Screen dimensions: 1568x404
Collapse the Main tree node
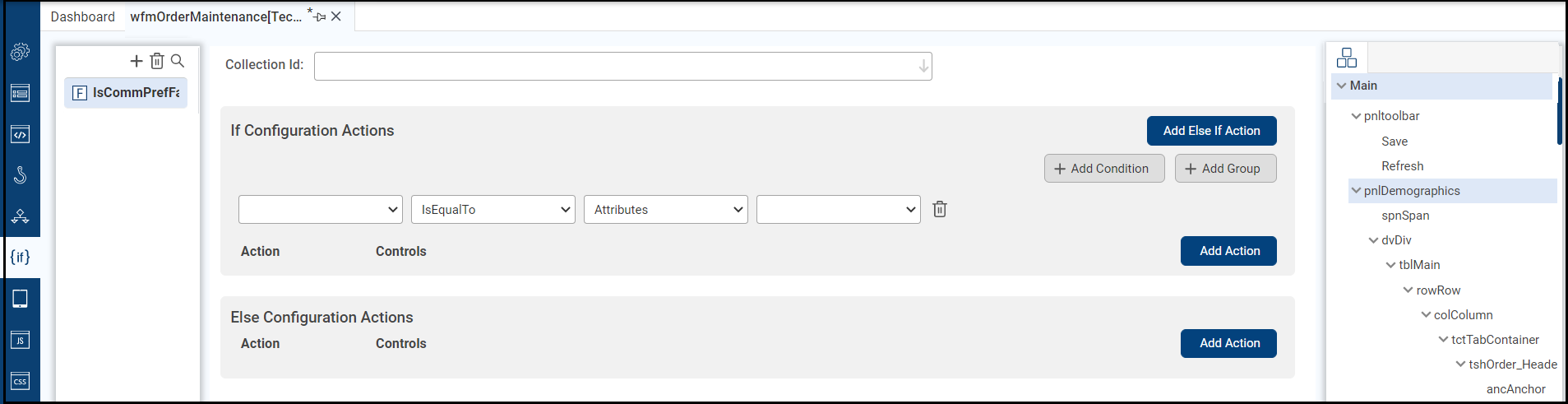(x=1342, y=86)
